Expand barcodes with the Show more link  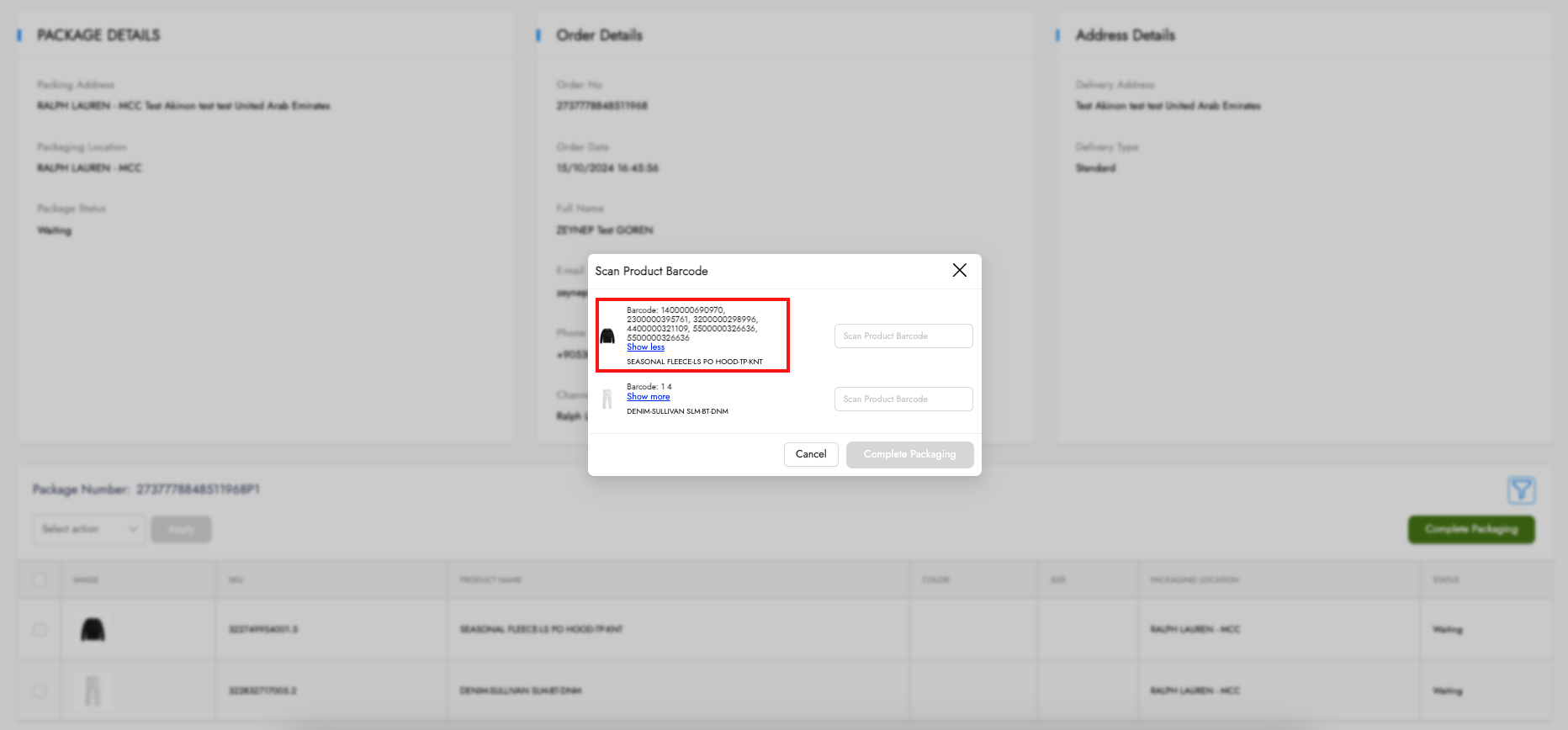coord(648,397)
